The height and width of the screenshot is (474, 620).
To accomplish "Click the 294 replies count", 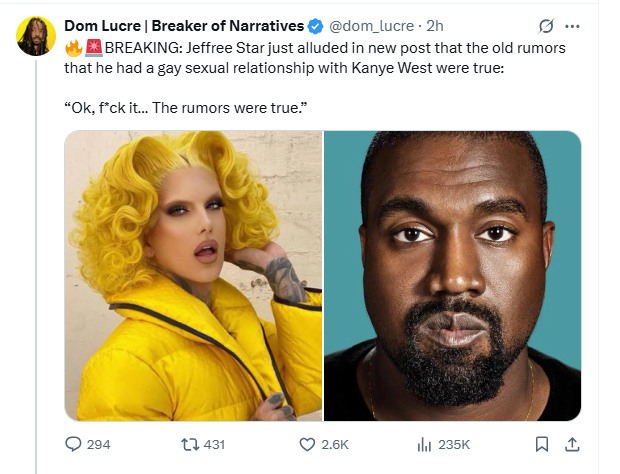I will pos(98,444).
